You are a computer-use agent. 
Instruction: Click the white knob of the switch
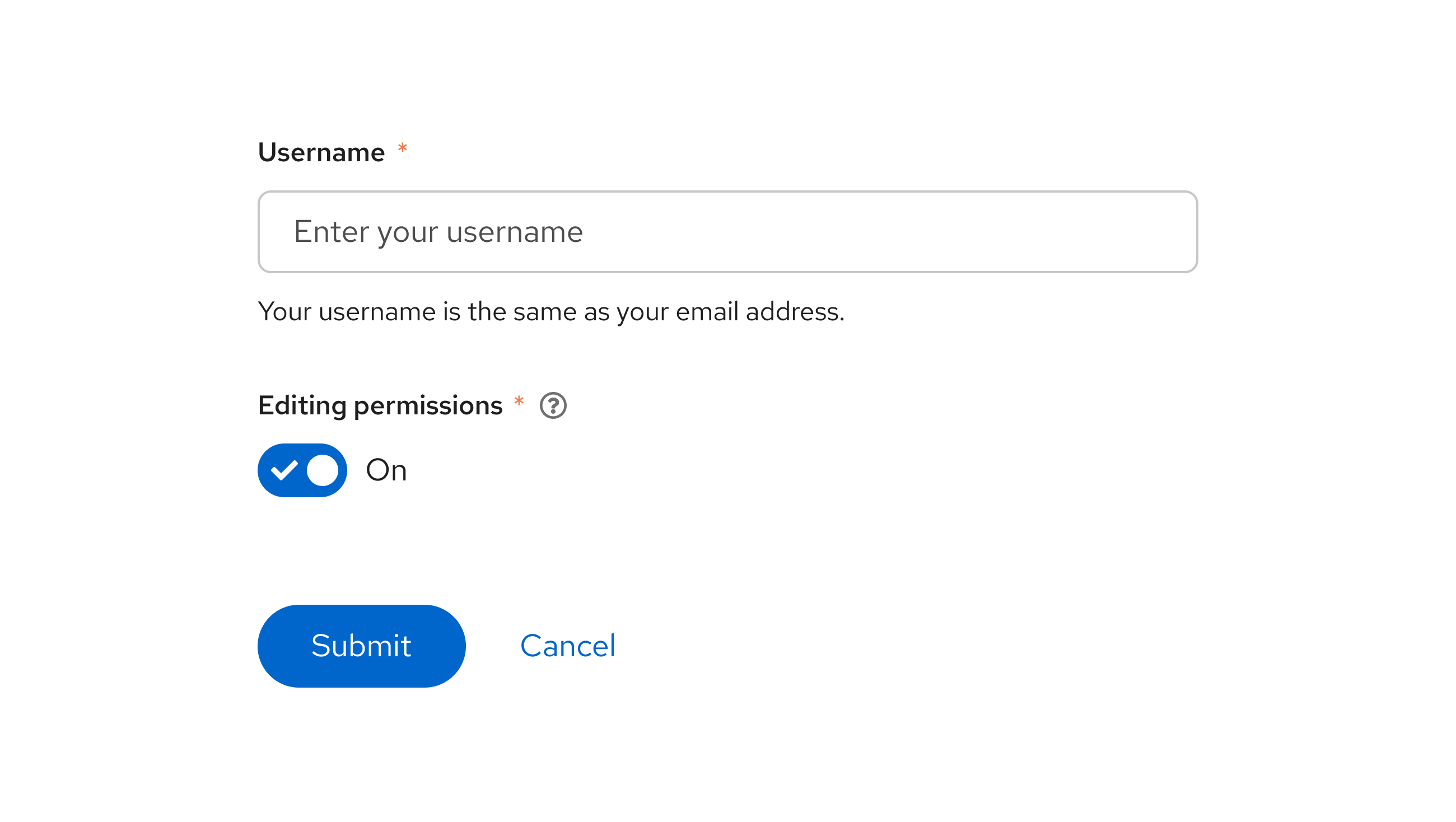323,470
